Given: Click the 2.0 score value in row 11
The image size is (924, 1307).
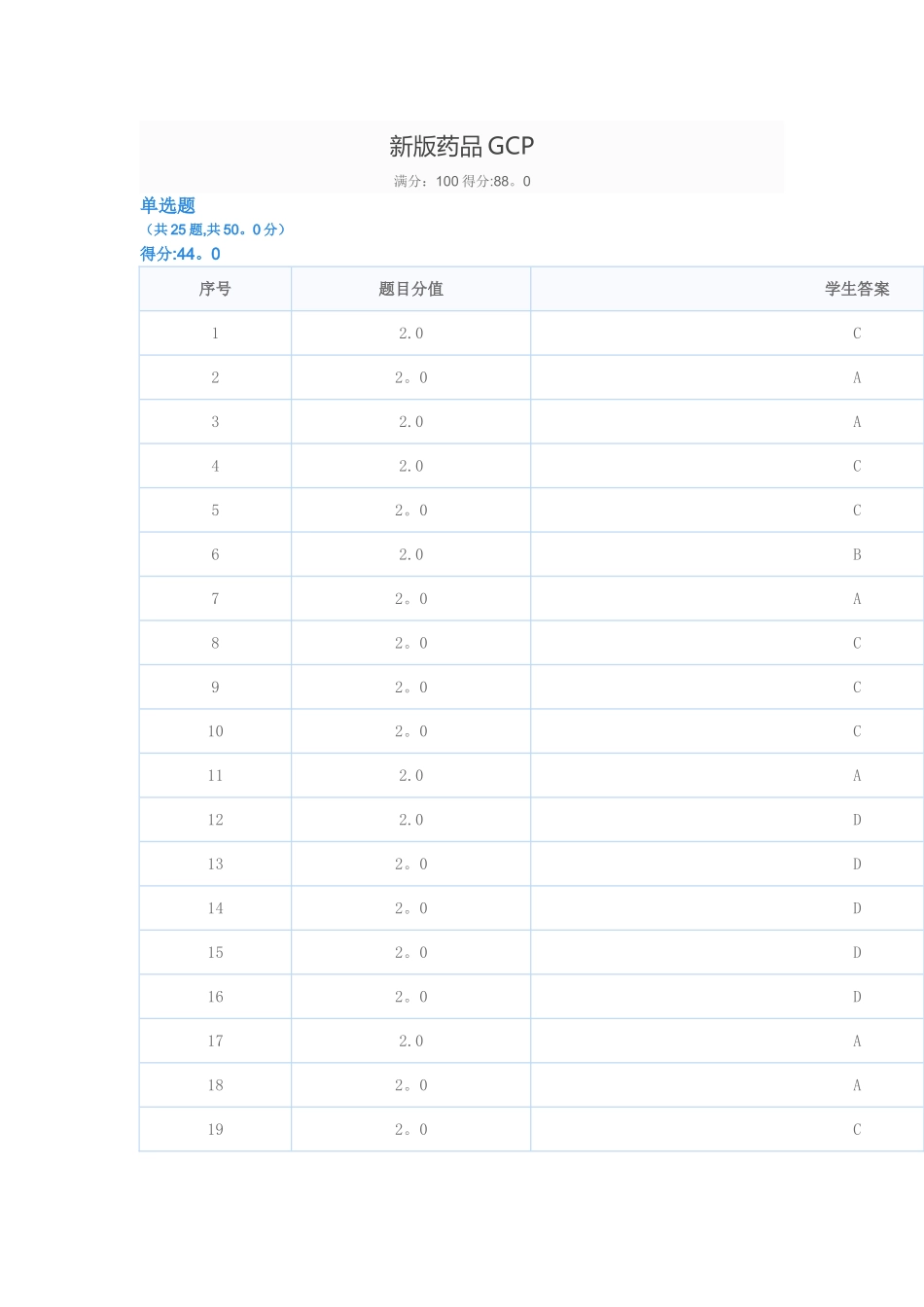Looking at the screenshot, I should (410, 776).
